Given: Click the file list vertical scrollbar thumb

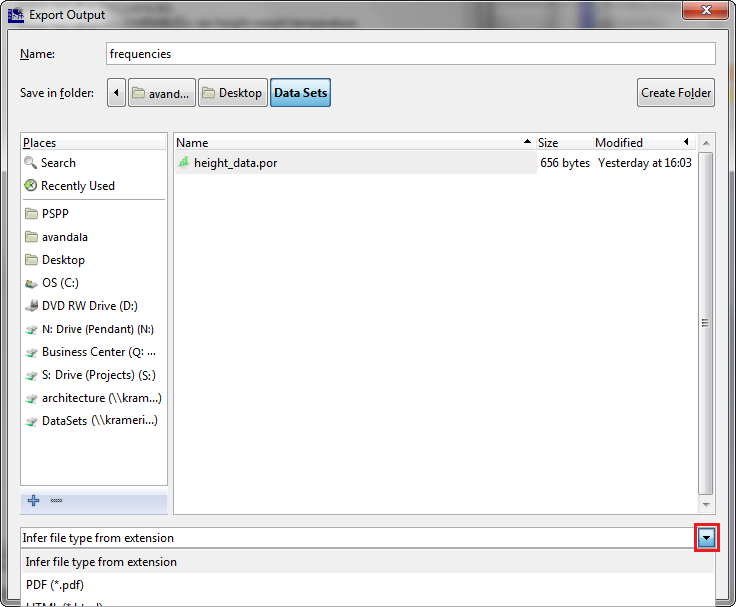Looking at the screenshot, I should click(x=705, y=323).
